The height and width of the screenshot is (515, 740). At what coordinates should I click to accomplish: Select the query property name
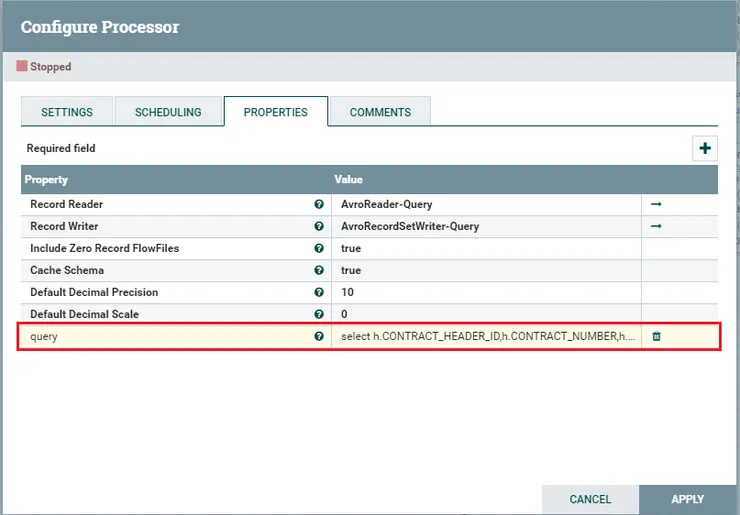(x=43, y=337)
